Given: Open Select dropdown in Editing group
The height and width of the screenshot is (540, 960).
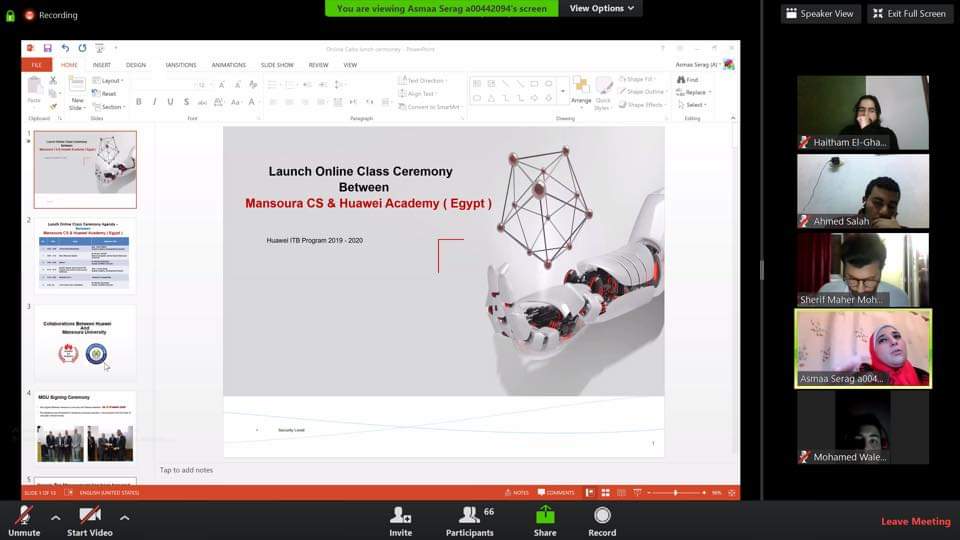Looking at the screenshot, I should point(692,105).
